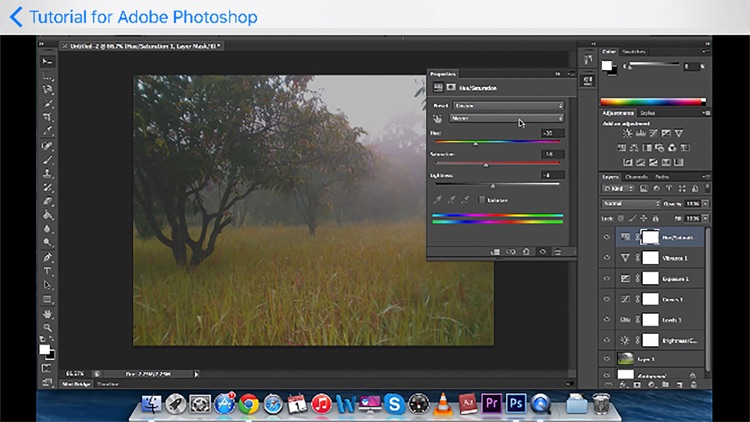750x422 pixels.
Task: Select the Clone Stamp tool
Action: coord(47,173)
